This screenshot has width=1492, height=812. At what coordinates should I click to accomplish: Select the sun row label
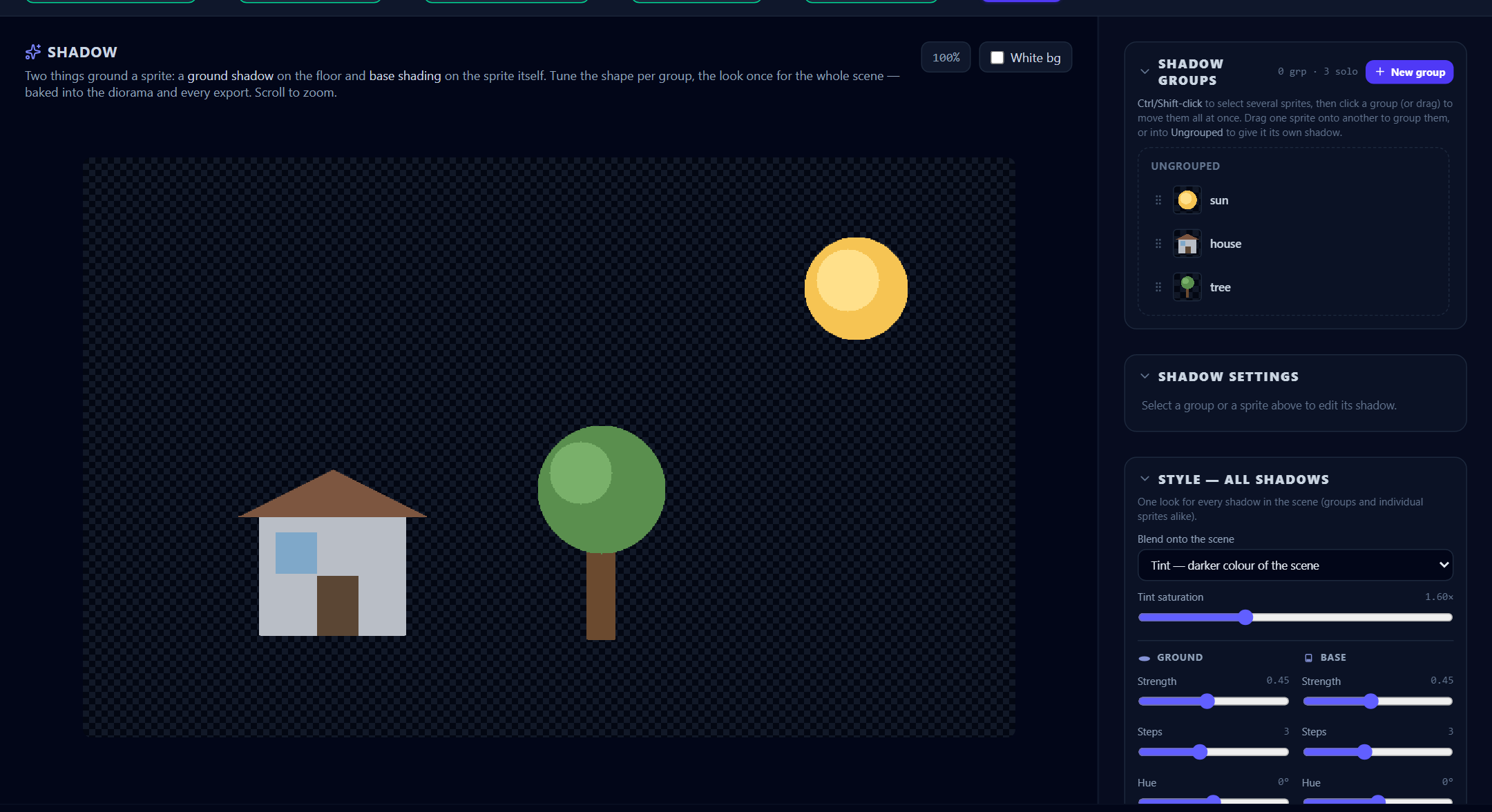tap(1218, 200)
